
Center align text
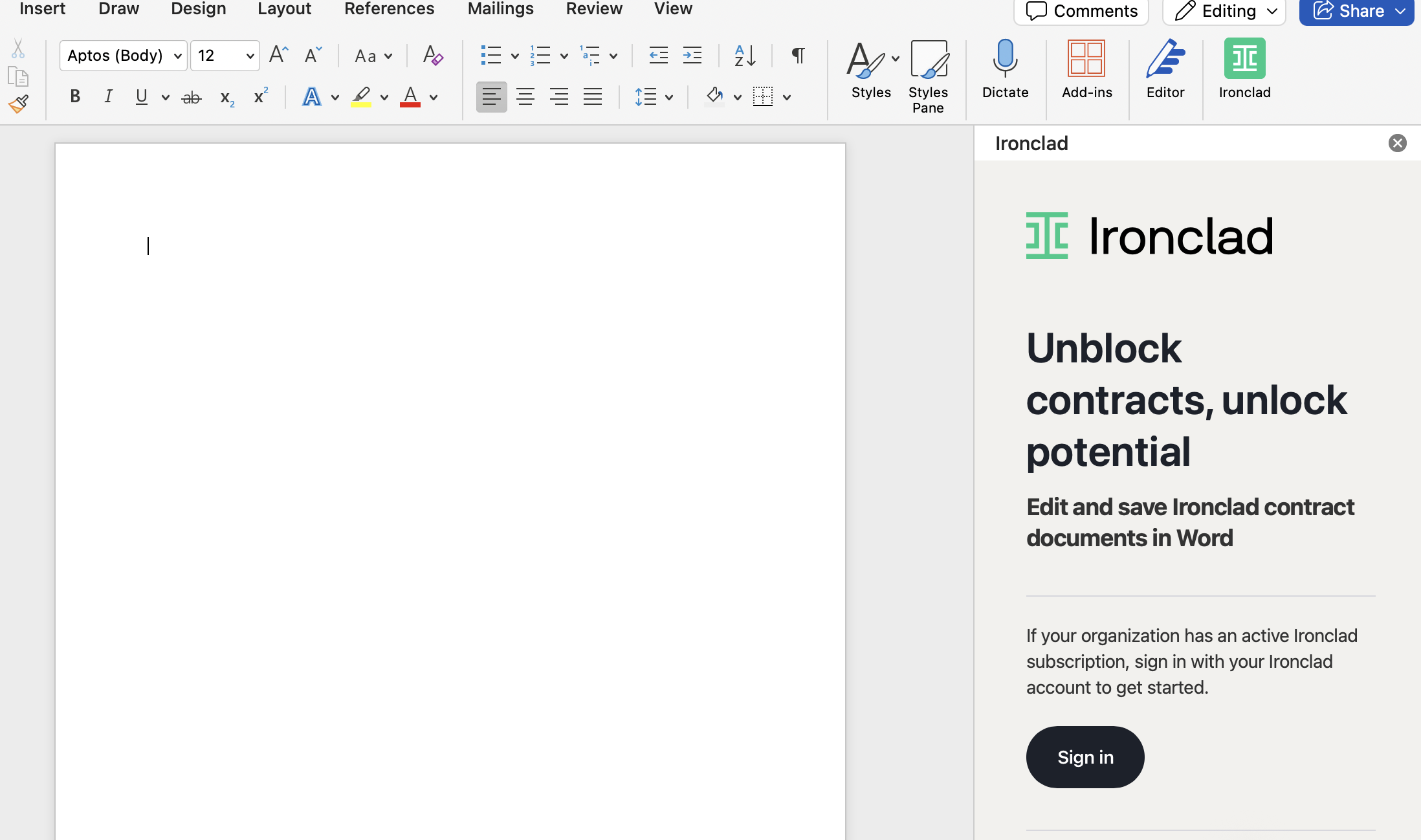tap(525, 97)
